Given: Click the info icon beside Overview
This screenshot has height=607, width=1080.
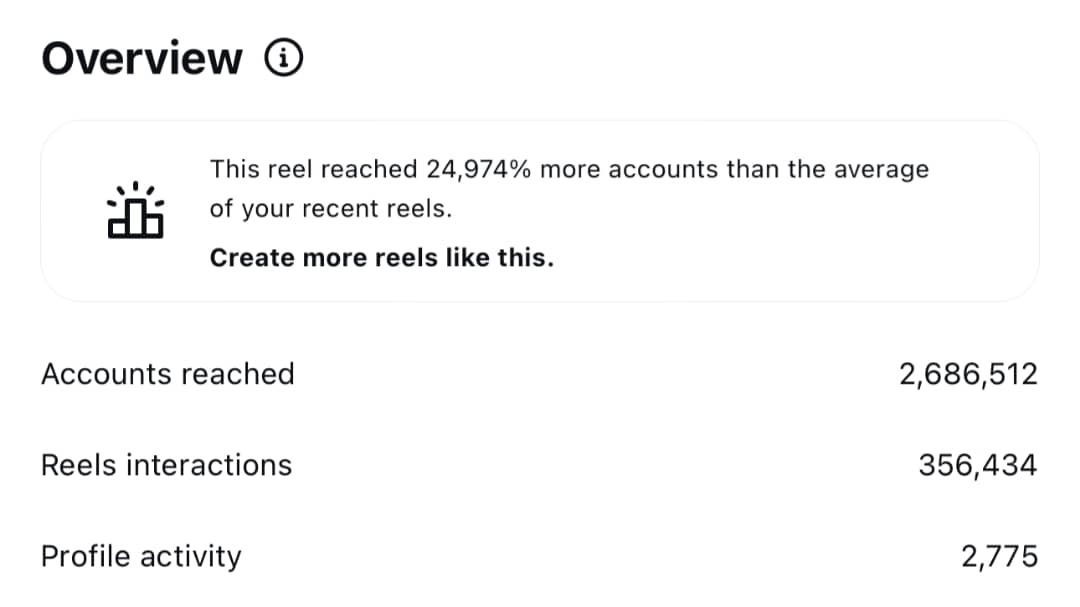Looking at the screenshot, I should (284, 60).
